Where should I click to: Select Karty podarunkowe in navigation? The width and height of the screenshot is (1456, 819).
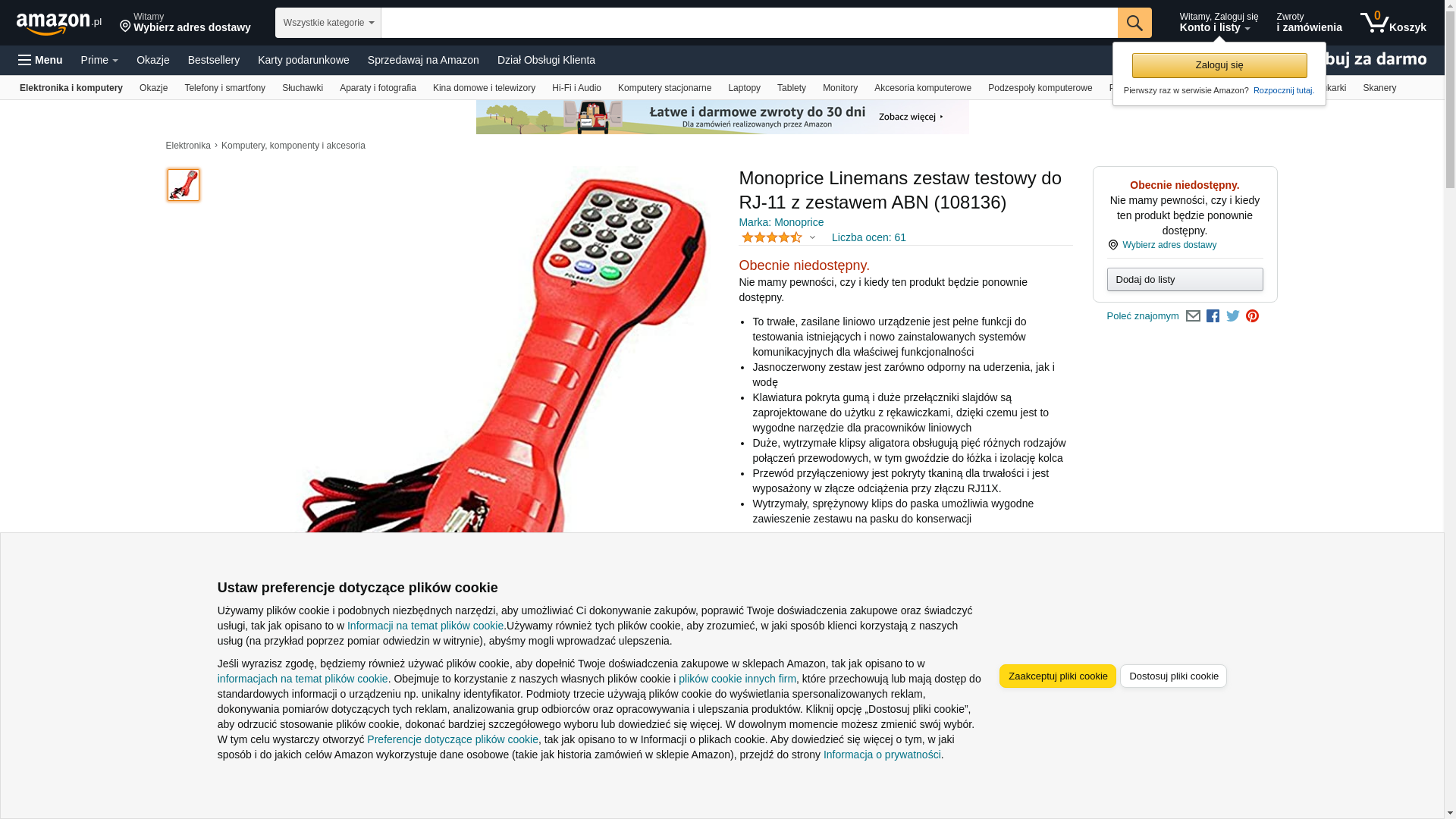pyautogui.click(x=303, y=60)
